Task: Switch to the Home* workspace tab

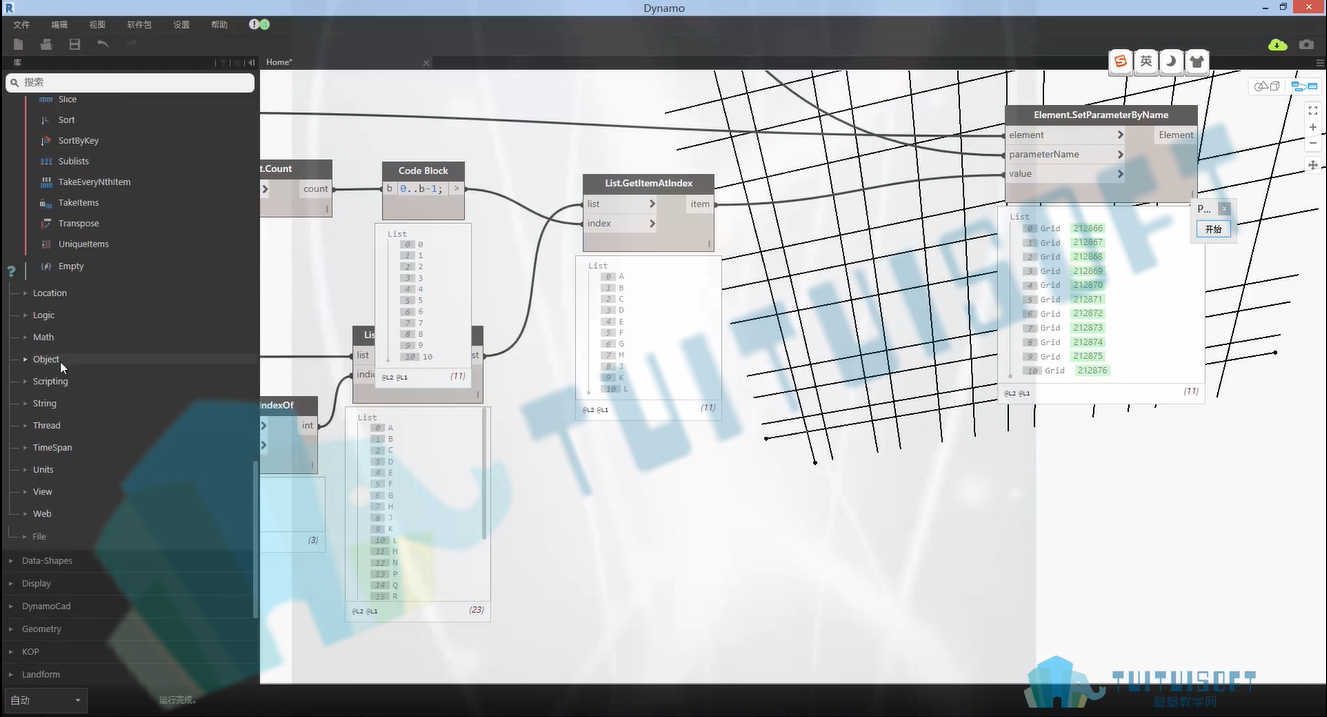Action: click(x=279, y=62)
